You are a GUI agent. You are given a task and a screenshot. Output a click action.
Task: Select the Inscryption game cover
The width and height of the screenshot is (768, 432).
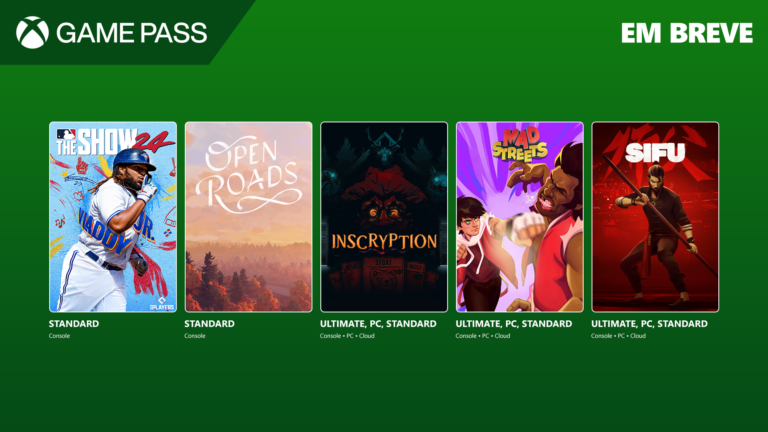(x=384, y=217)
